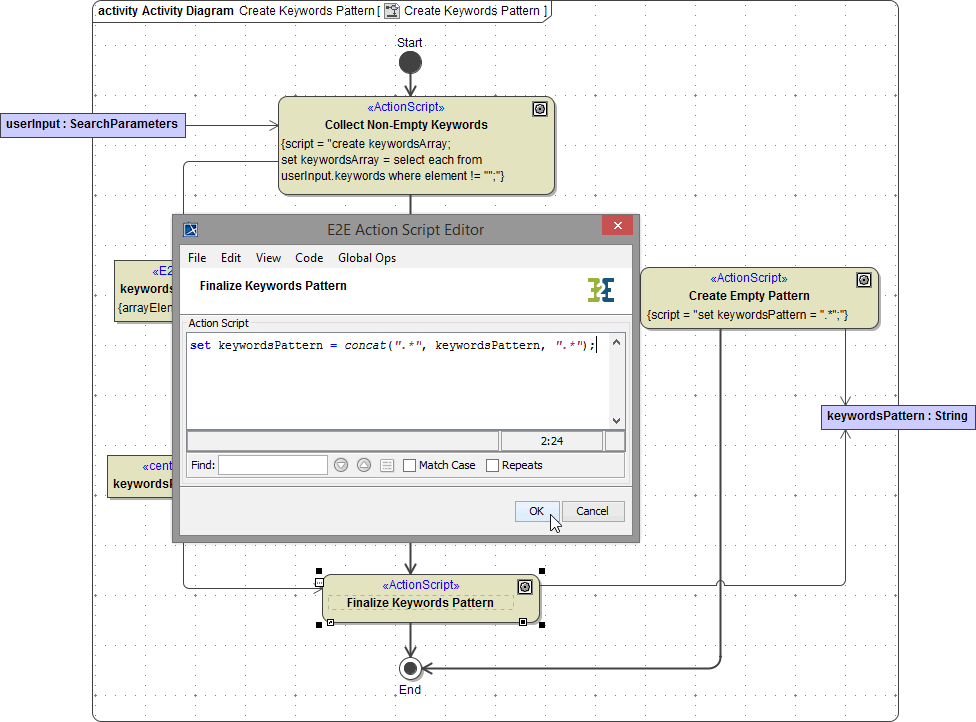
Task: Enable the Repeats checkbox
Action: (x=491, y=464)
